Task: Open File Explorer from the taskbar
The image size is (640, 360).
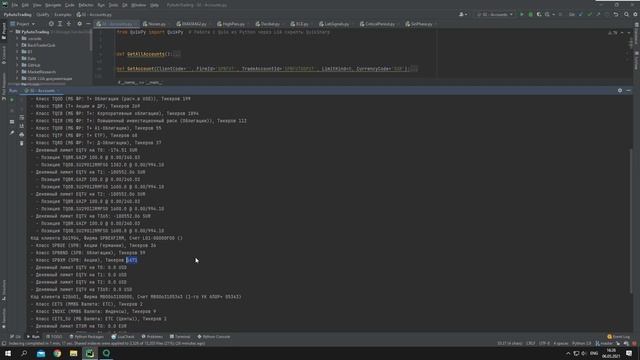Action: click(x=73, y=353)
